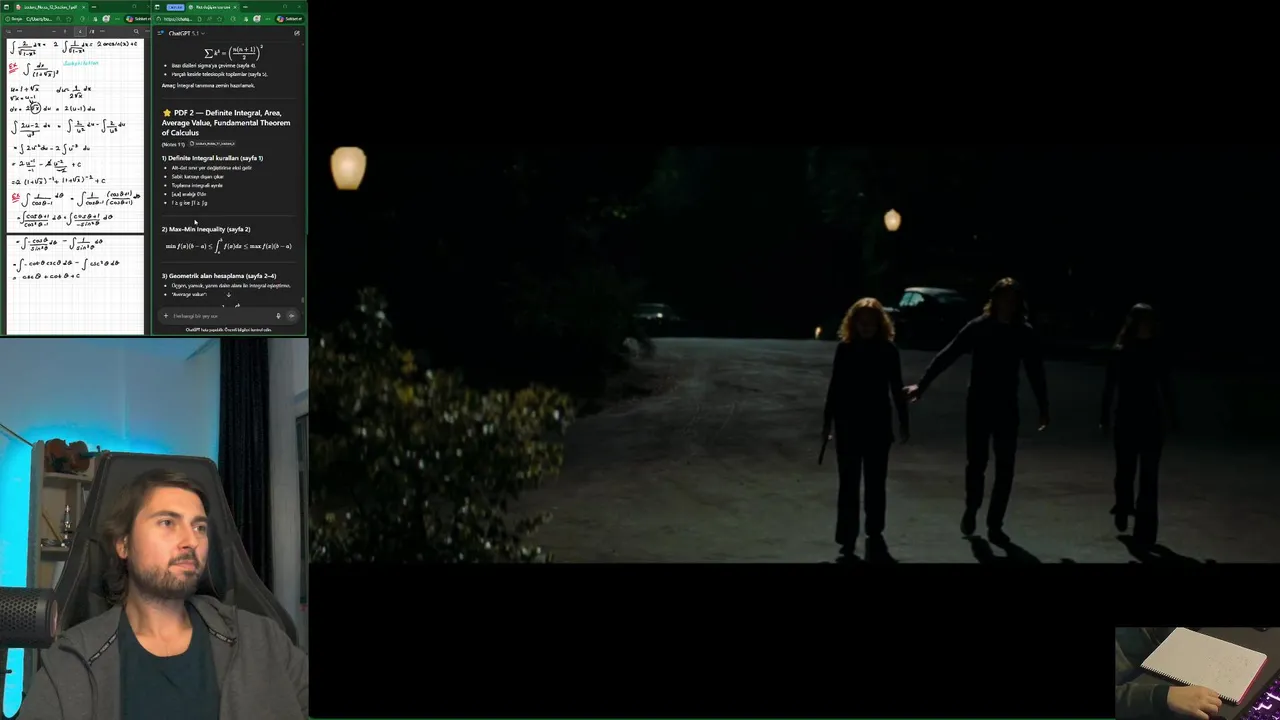Expand the ChatGPT 5.1 model dropdown

pos(186,33)
